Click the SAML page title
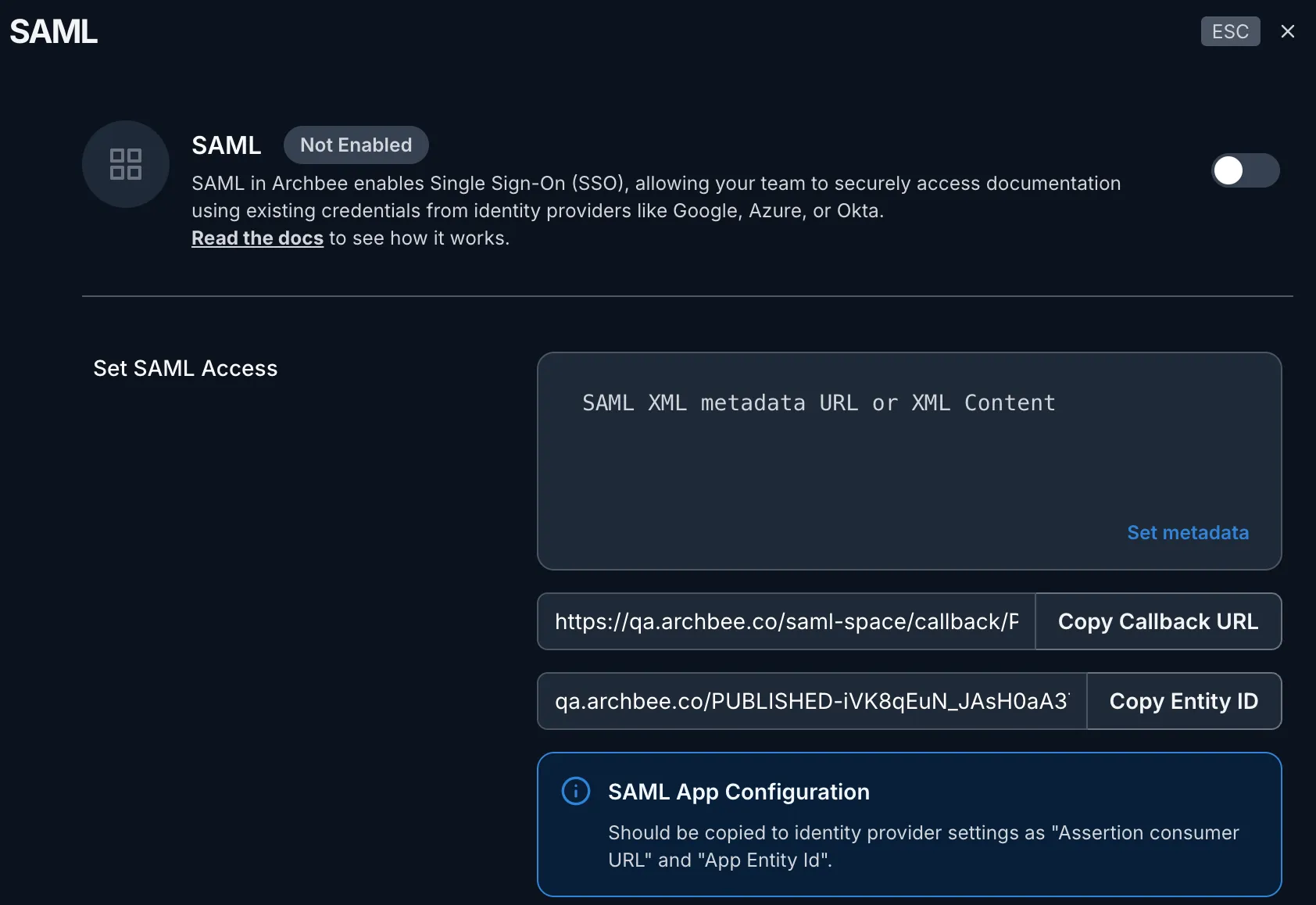 click(53, 32)
